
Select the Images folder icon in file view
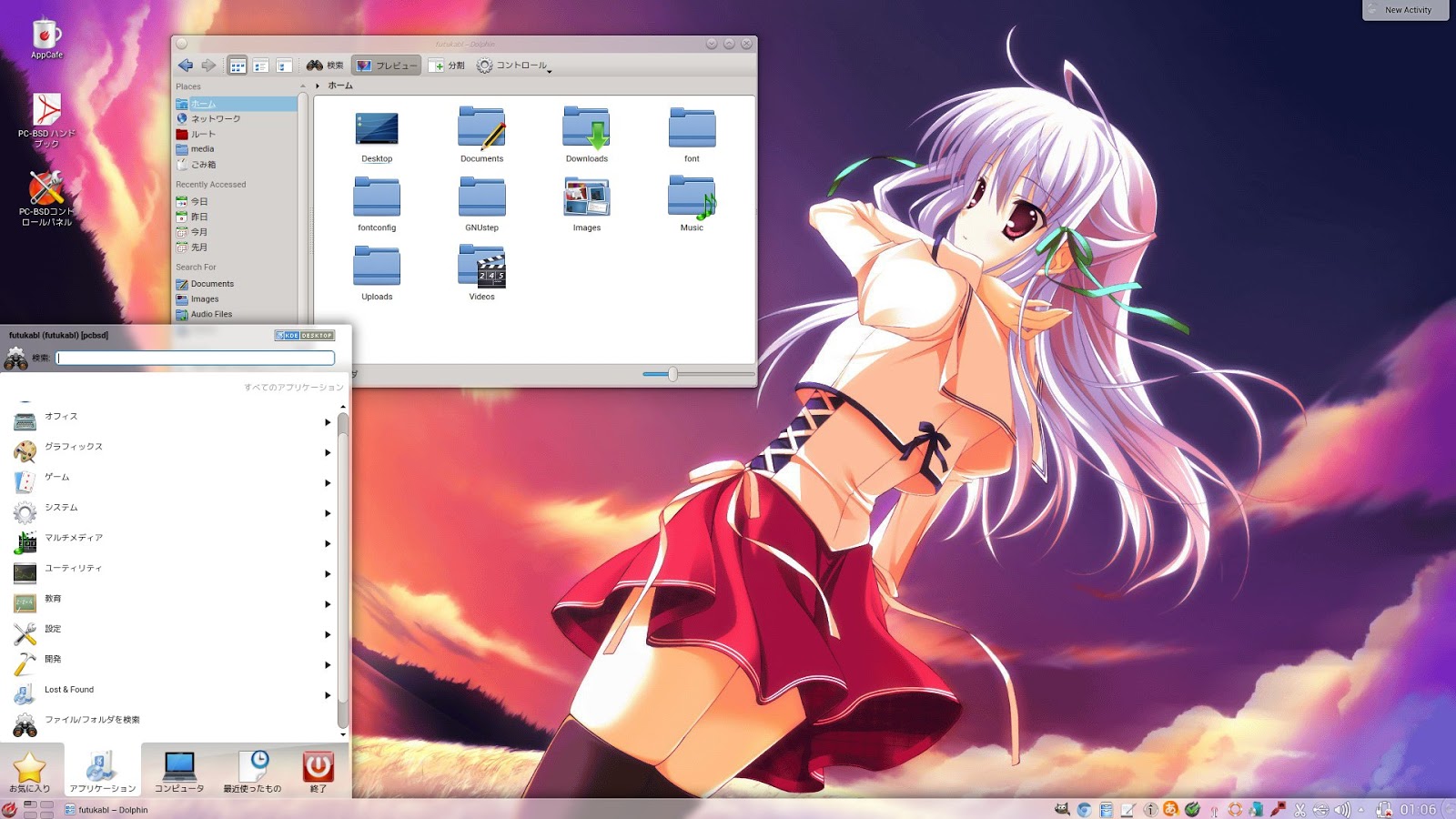click(x=587, y=205)
